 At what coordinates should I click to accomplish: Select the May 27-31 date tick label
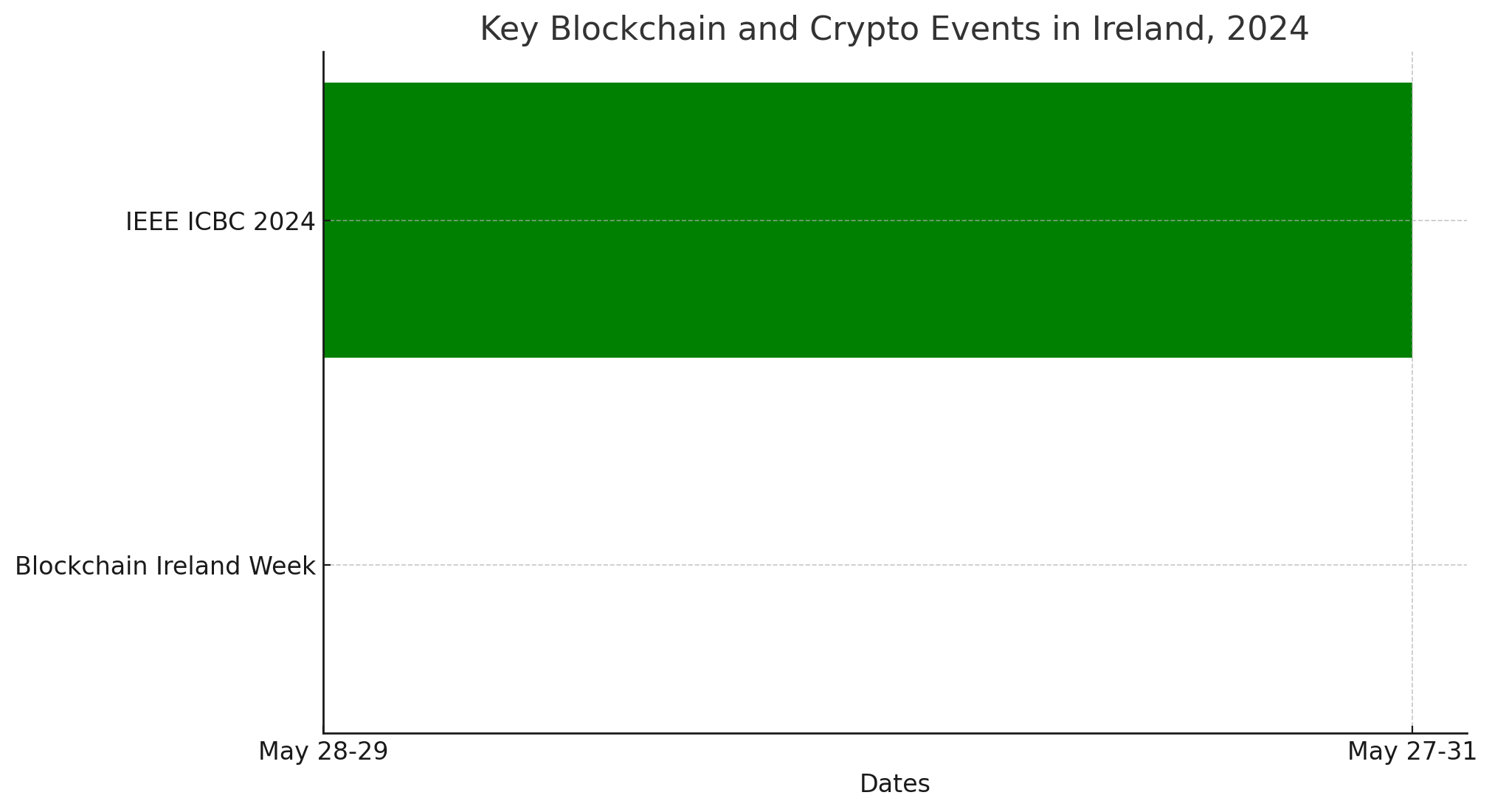point(1412,752)
